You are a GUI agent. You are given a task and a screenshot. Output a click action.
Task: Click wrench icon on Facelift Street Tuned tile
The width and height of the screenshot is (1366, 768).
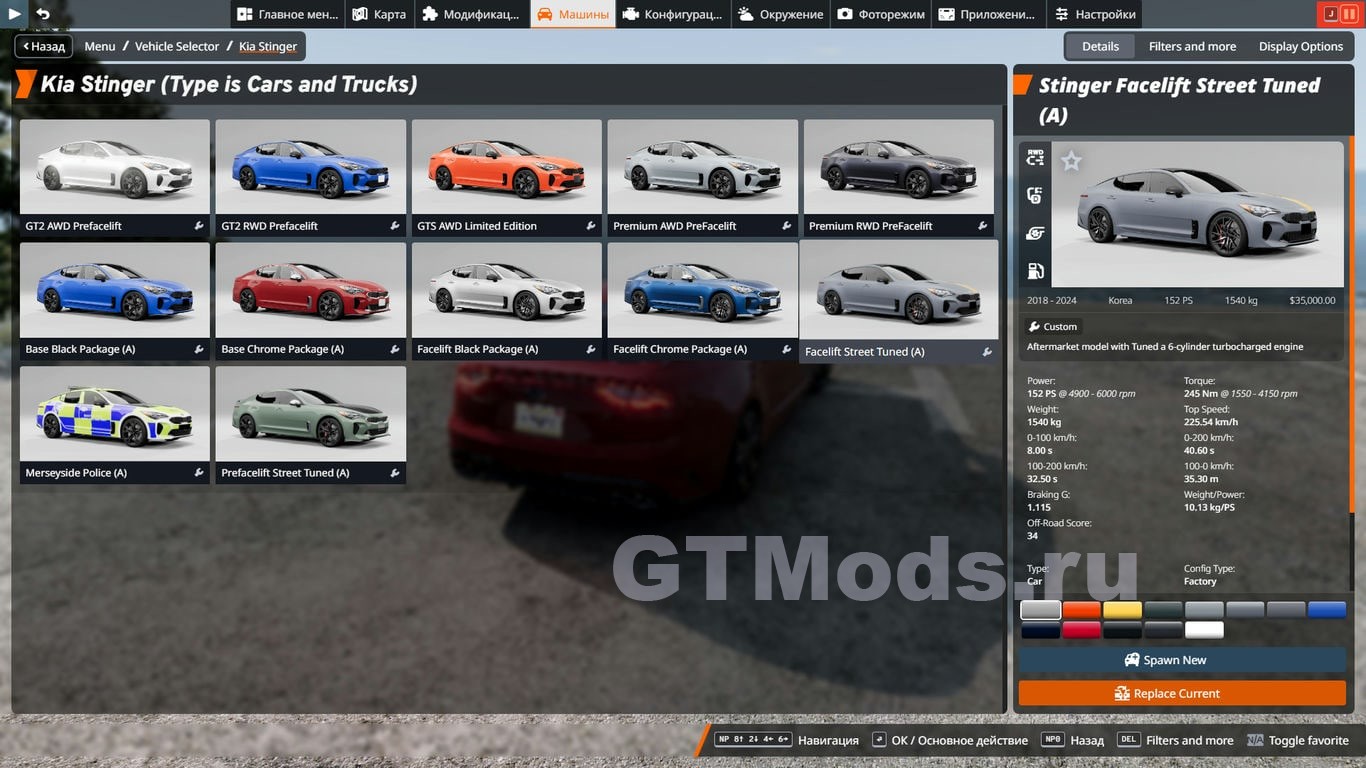pos(987,352)
